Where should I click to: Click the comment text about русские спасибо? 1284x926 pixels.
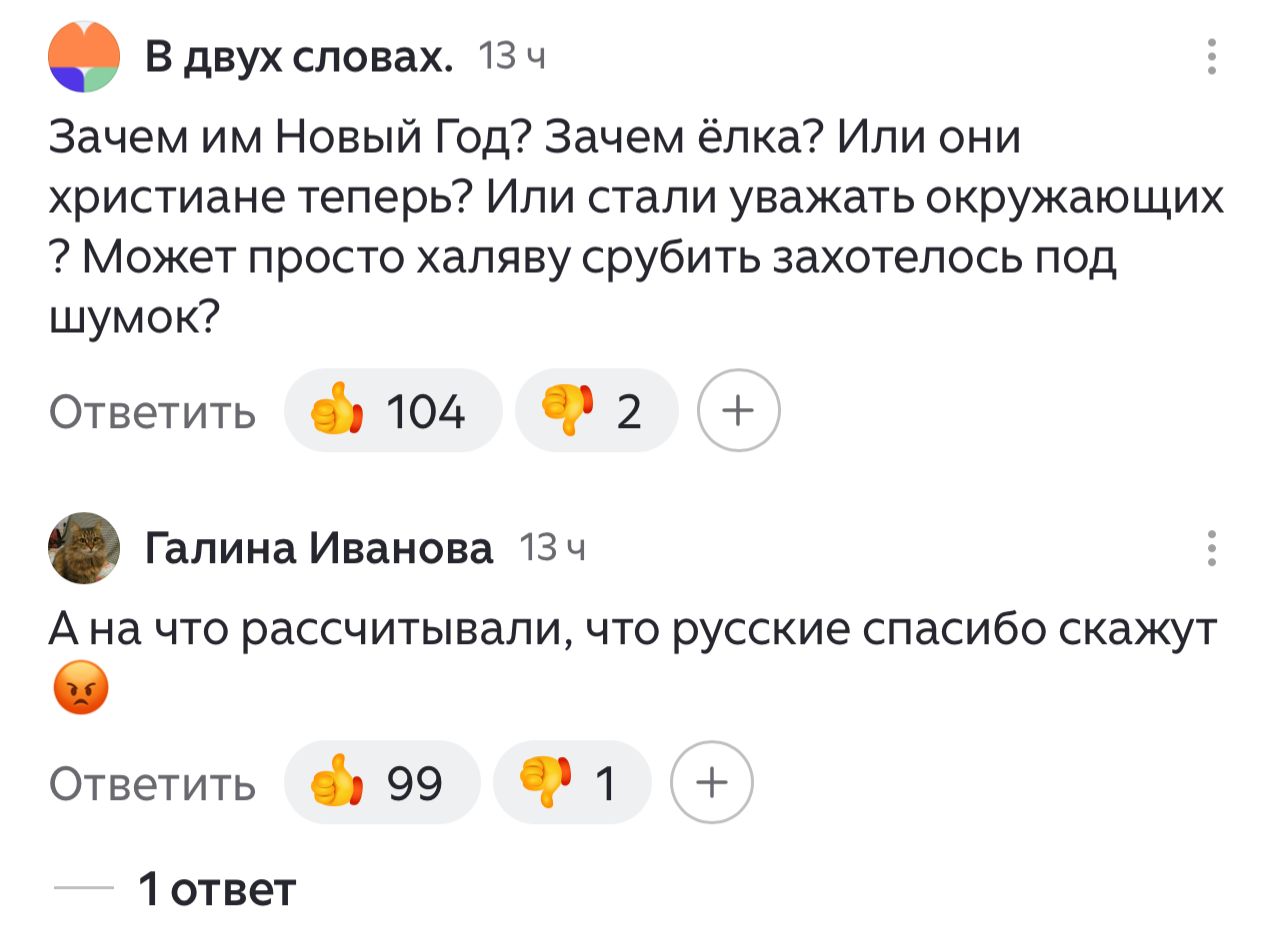[636, 631]
